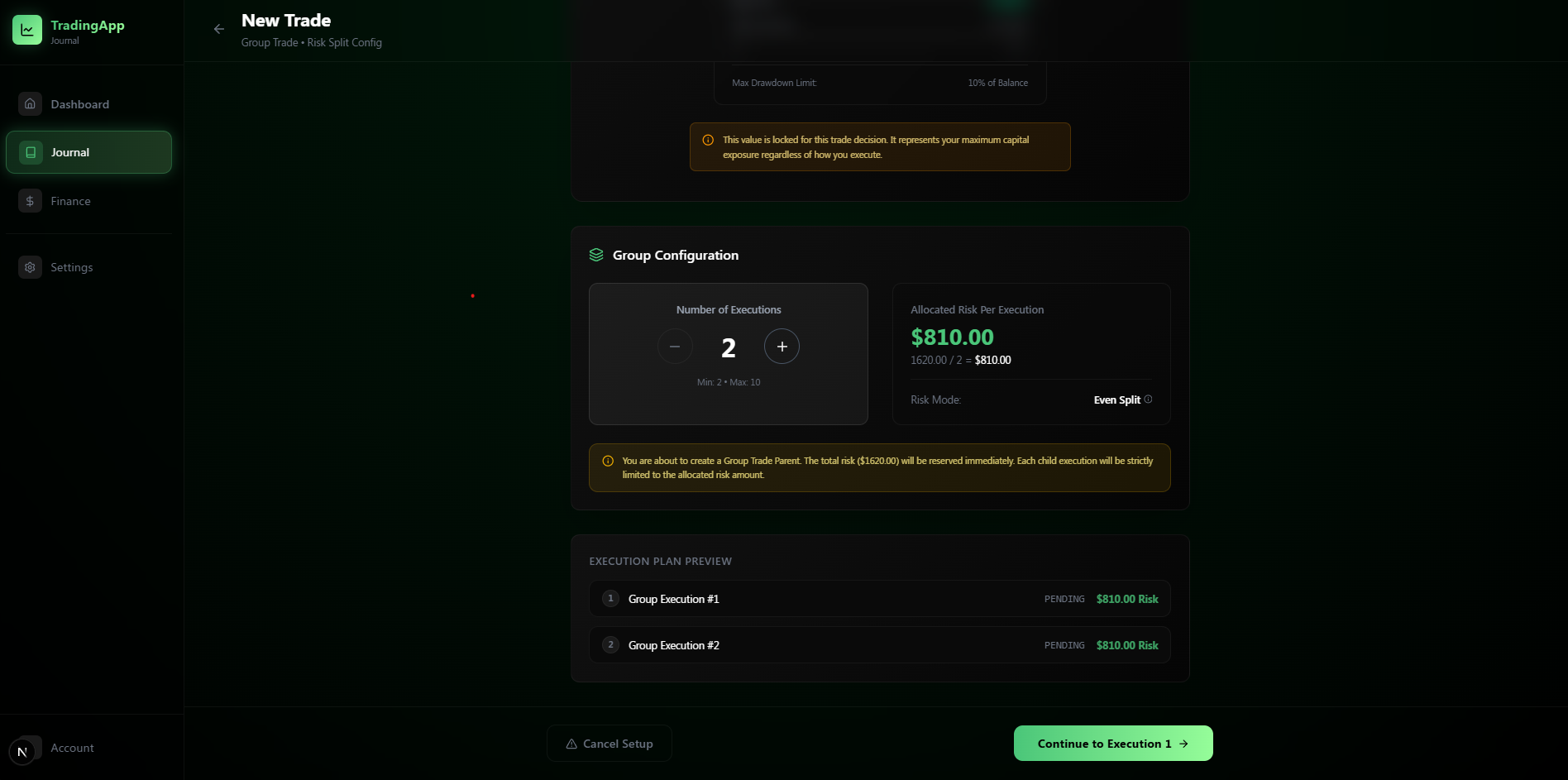Click Continue to Execution 1
1568x780 pixels.
(x=1112, y=744)
